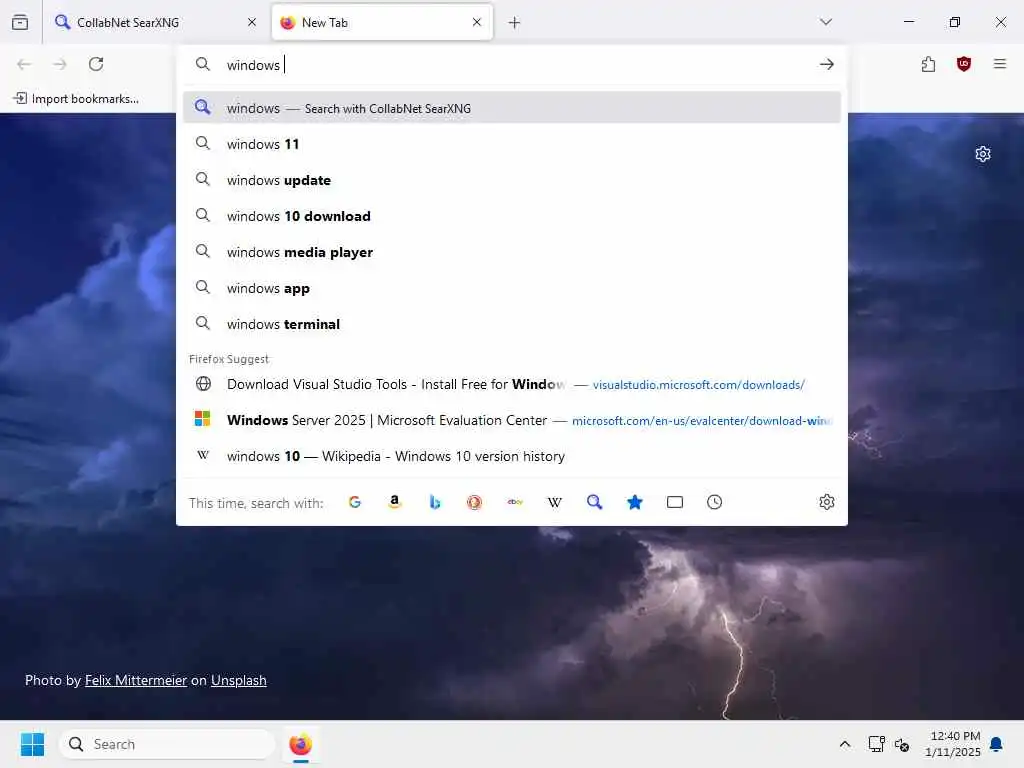Pick suggestion 'windows media player'
The width and height of the screenshot is (1024, 768).
click(511, 251)
